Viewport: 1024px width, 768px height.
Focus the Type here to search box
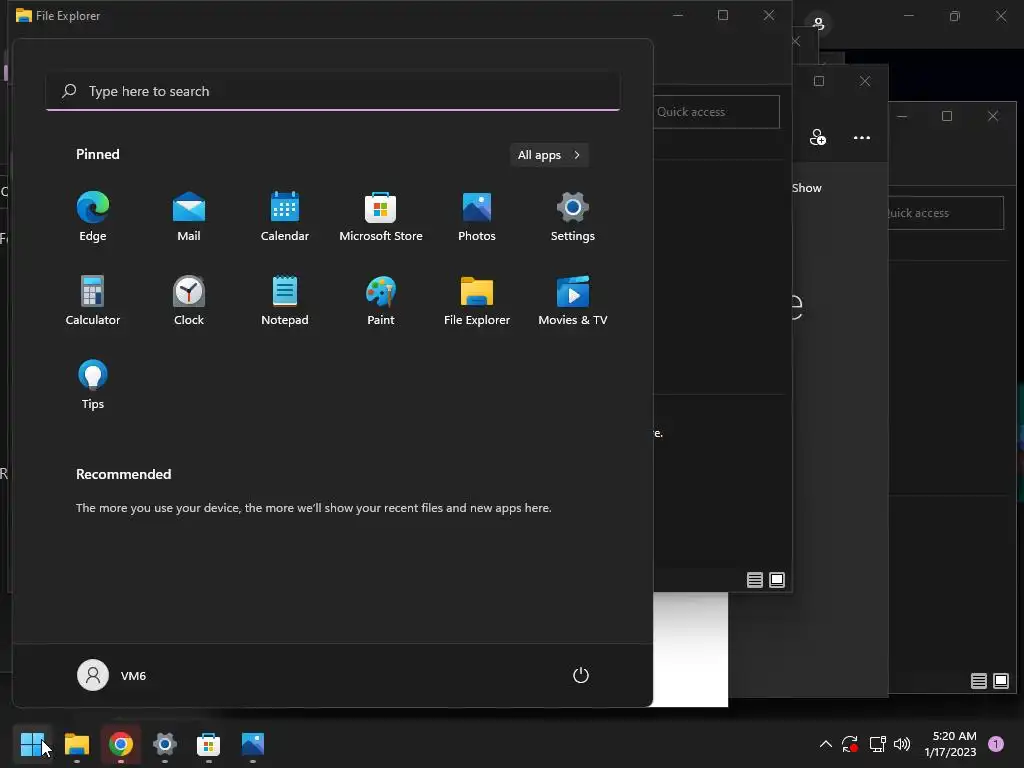click(333, 91)
